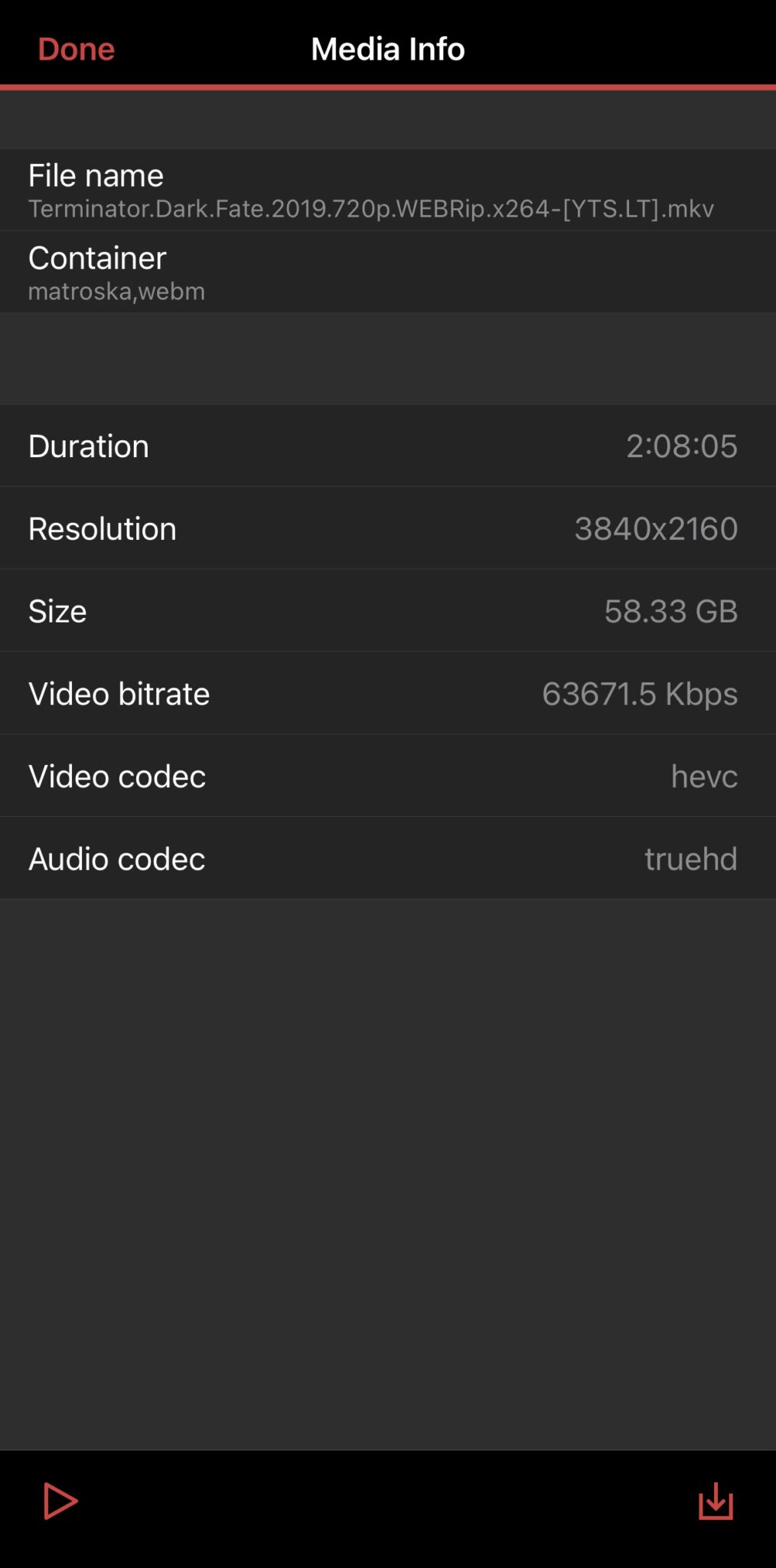Screen dimensions: 776x1568
Task: Click the Media Info title
Action: pyautogui.click(x=388, y=49)
